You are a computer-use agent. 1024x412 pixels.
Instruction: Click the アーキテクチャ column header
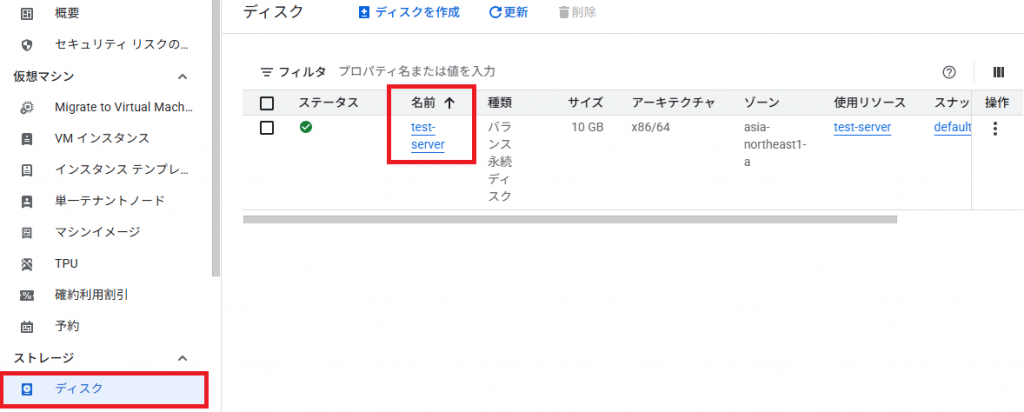[673, 103]
